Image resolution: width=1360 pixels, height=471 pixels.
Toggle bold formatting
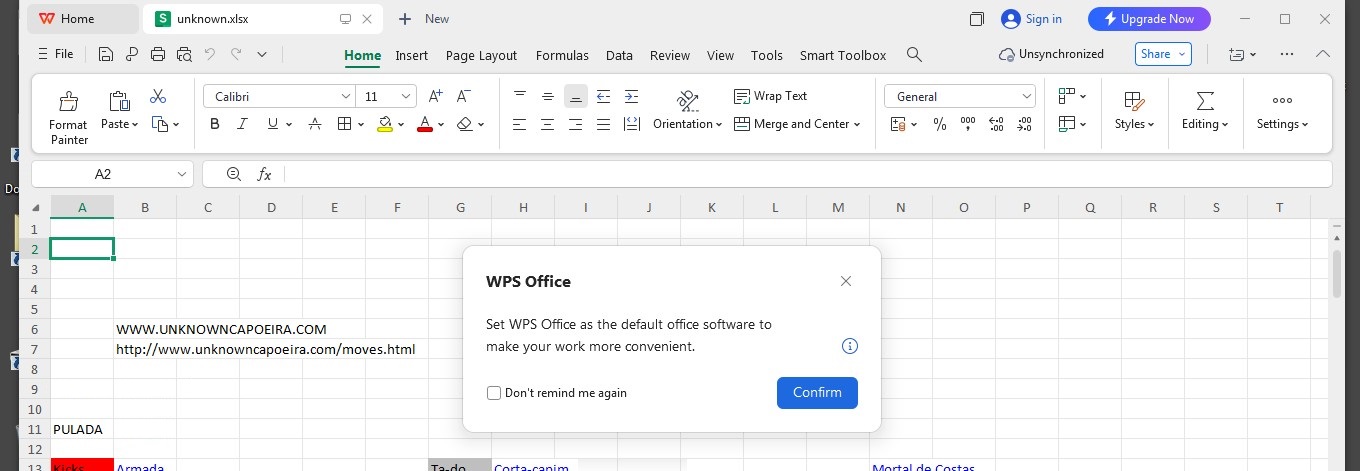click(x=215, y=124)
